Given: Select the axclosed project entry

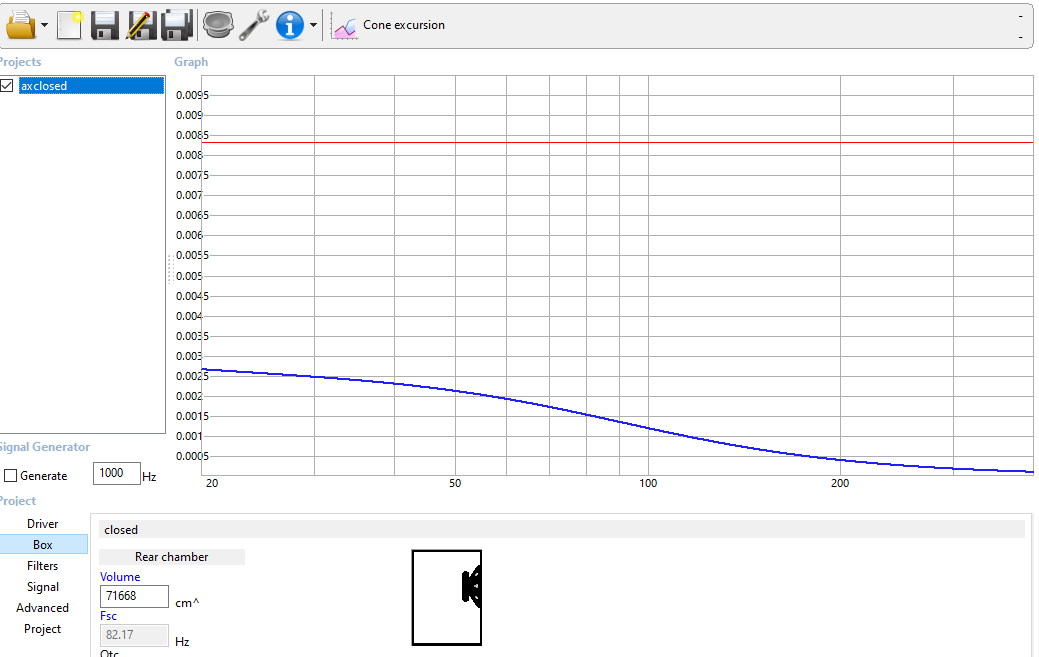Looking at the screenshot, I should pos(91,85).
